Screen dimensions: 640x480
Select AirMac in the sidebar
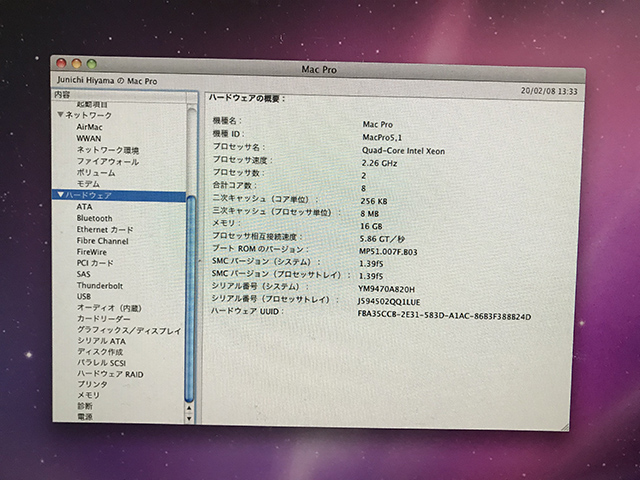(89, 127)
